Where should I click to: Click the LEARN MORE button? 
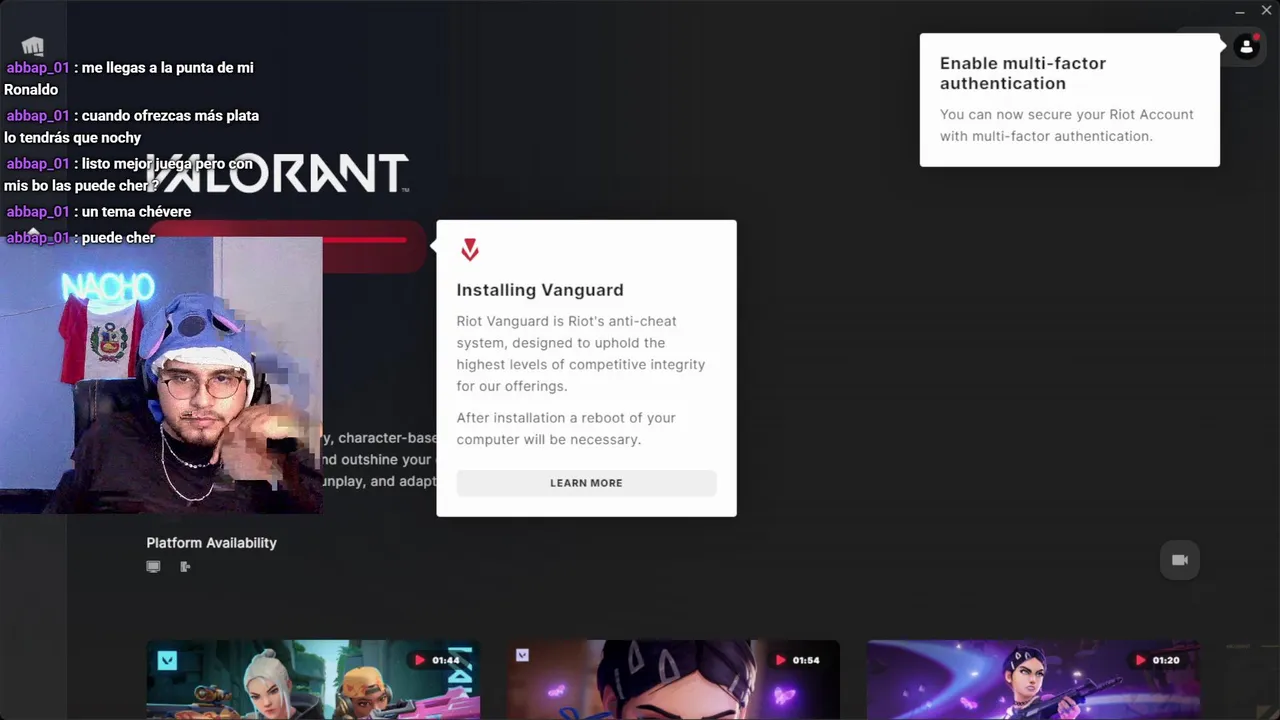tap(586, 483)
